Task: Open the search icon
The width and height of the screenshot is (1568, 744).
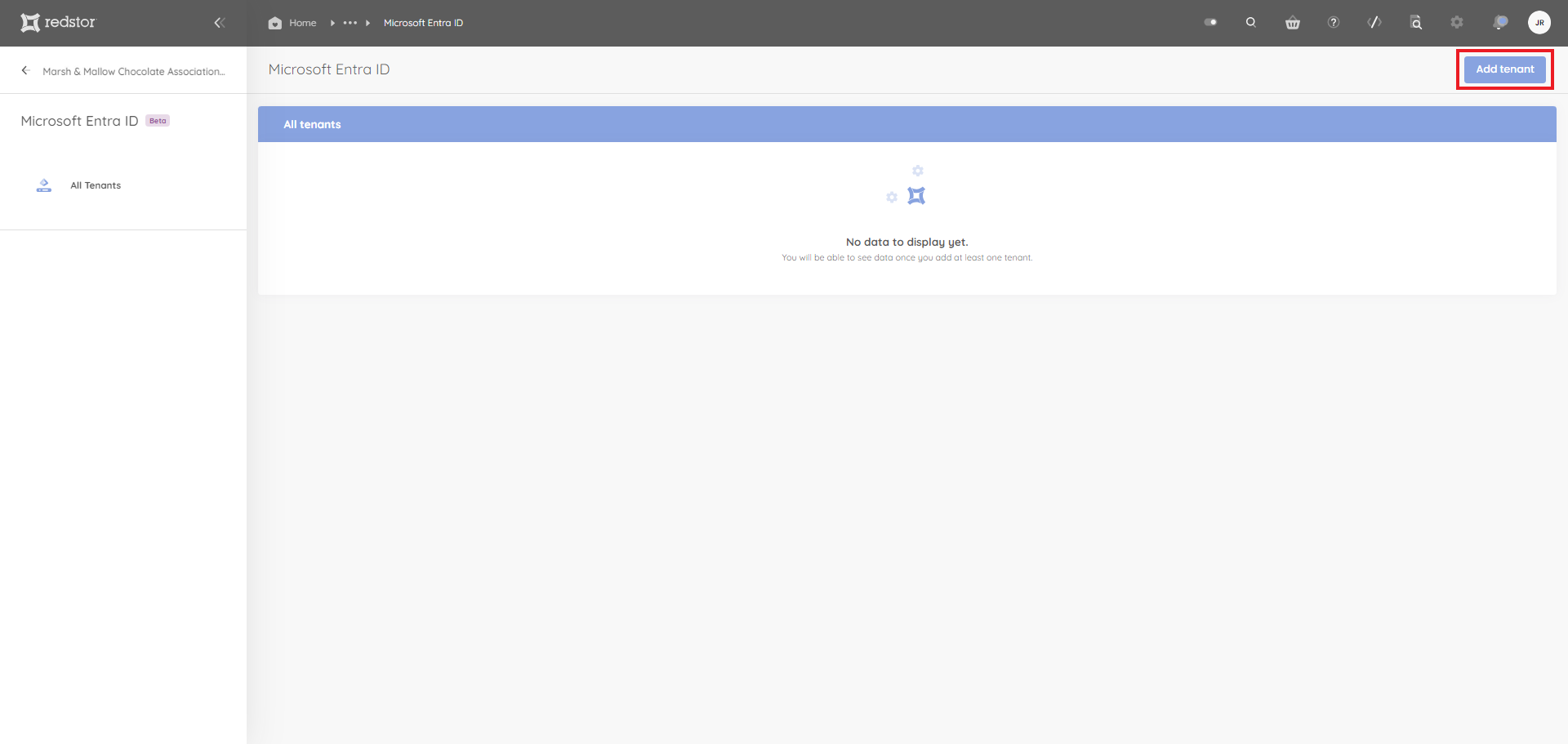Action: point(1251,23)
